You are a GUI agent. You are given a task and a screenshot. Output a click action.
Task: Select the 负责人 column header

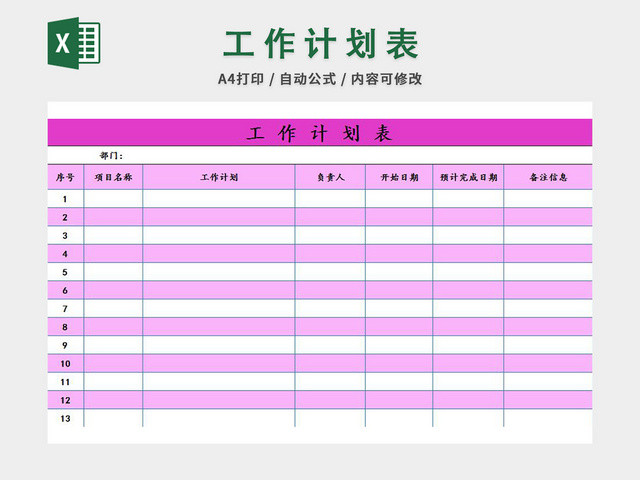(330, 177)
